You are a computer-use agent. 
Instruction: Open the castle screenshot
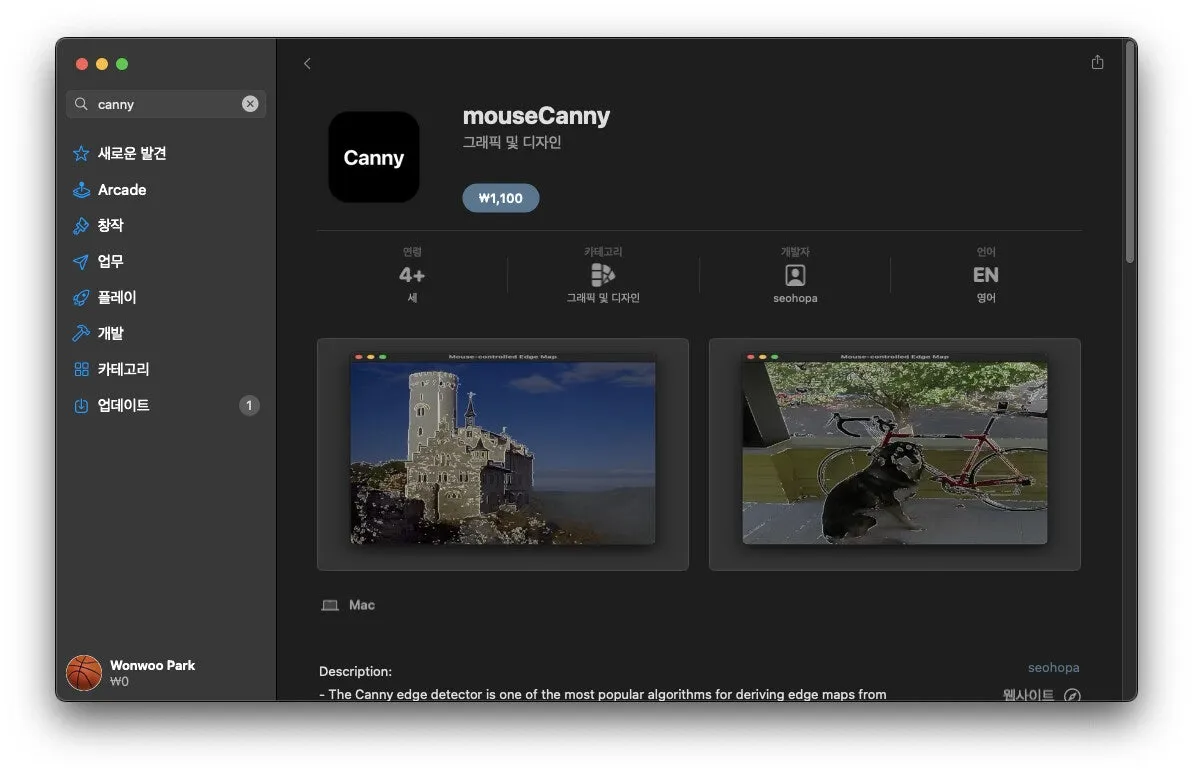[x=503, y=454]
